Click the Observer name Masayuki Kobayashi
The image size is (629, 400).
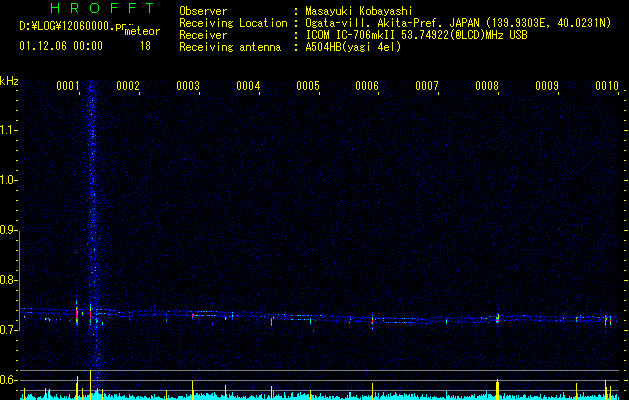359,11
